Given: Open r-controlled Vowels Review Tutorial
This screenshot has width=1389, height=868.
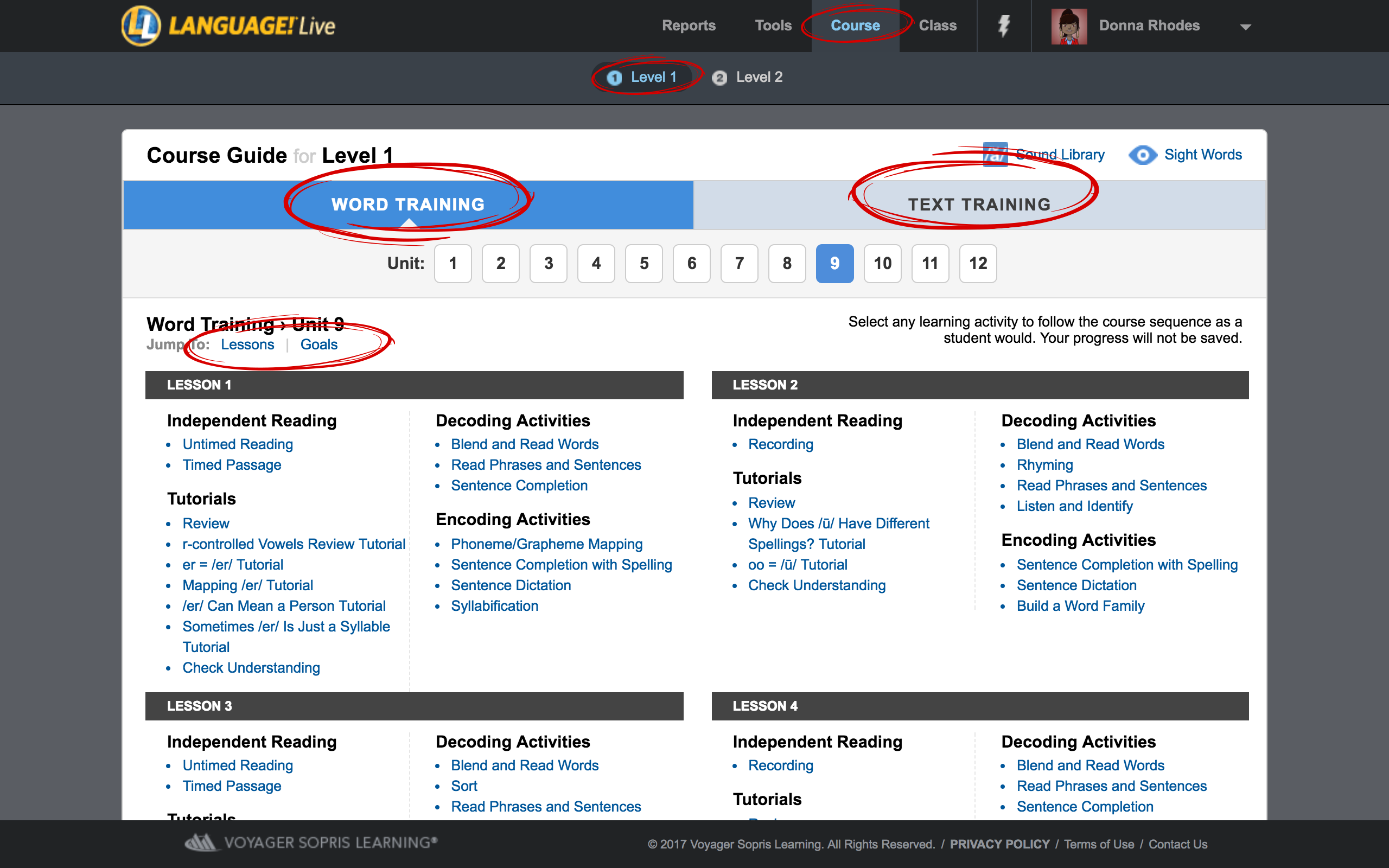Looking at the screenshot, I should click(294, 544).
